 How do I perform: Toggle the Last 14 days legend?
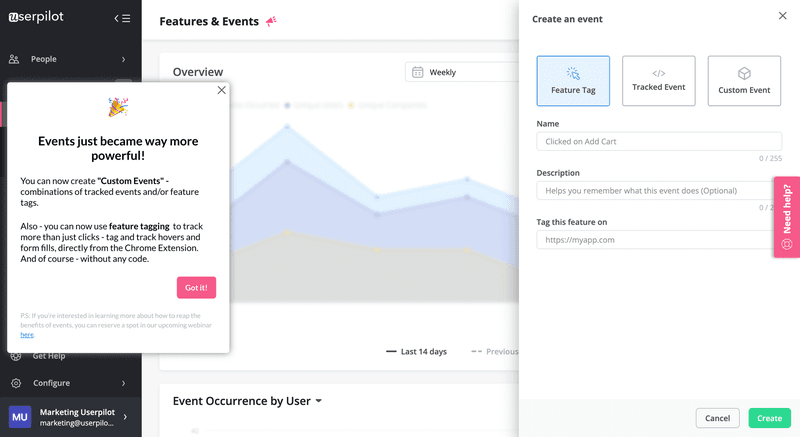pyautogui.click(x=416, y=351)
